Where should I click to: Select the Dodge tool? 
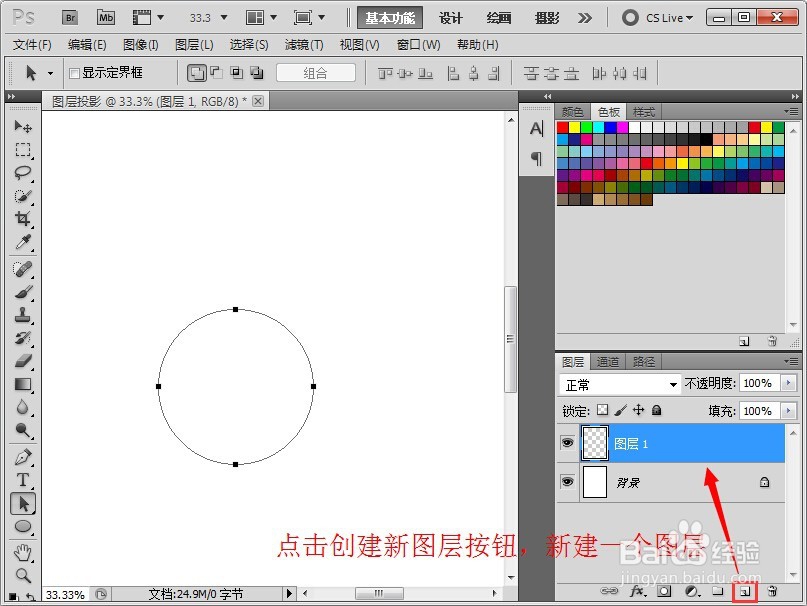pyautogui.click(x=23, y=430)
